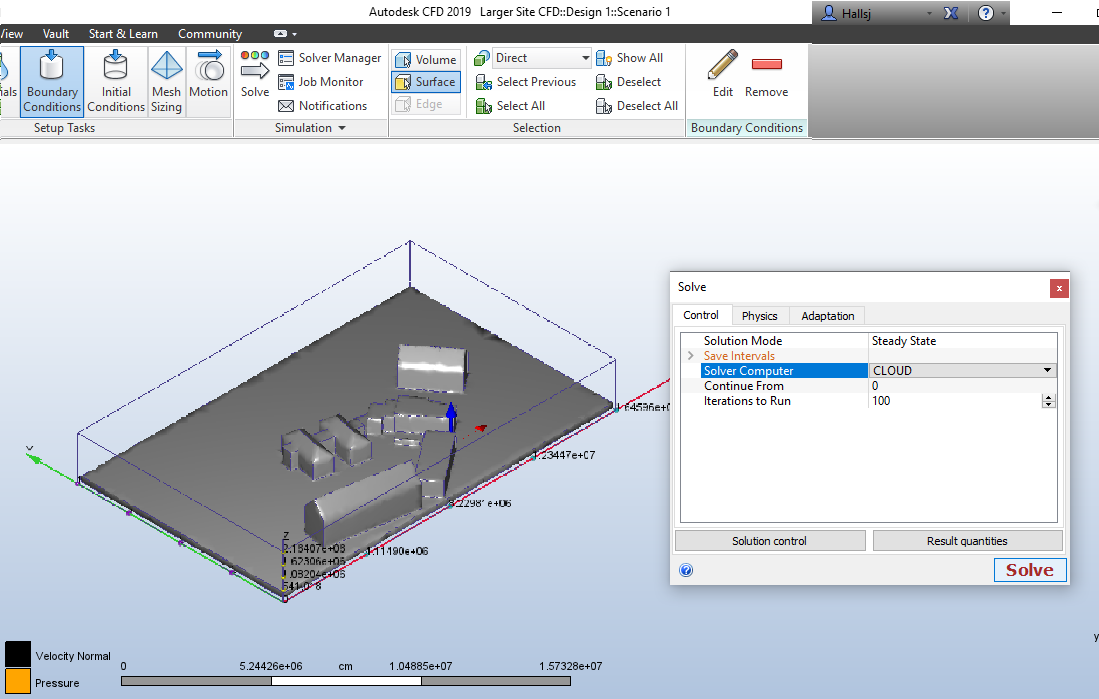Toggle Volume selection mode
This screenshot has height=699, width=1099.
[x=426, y=60]
